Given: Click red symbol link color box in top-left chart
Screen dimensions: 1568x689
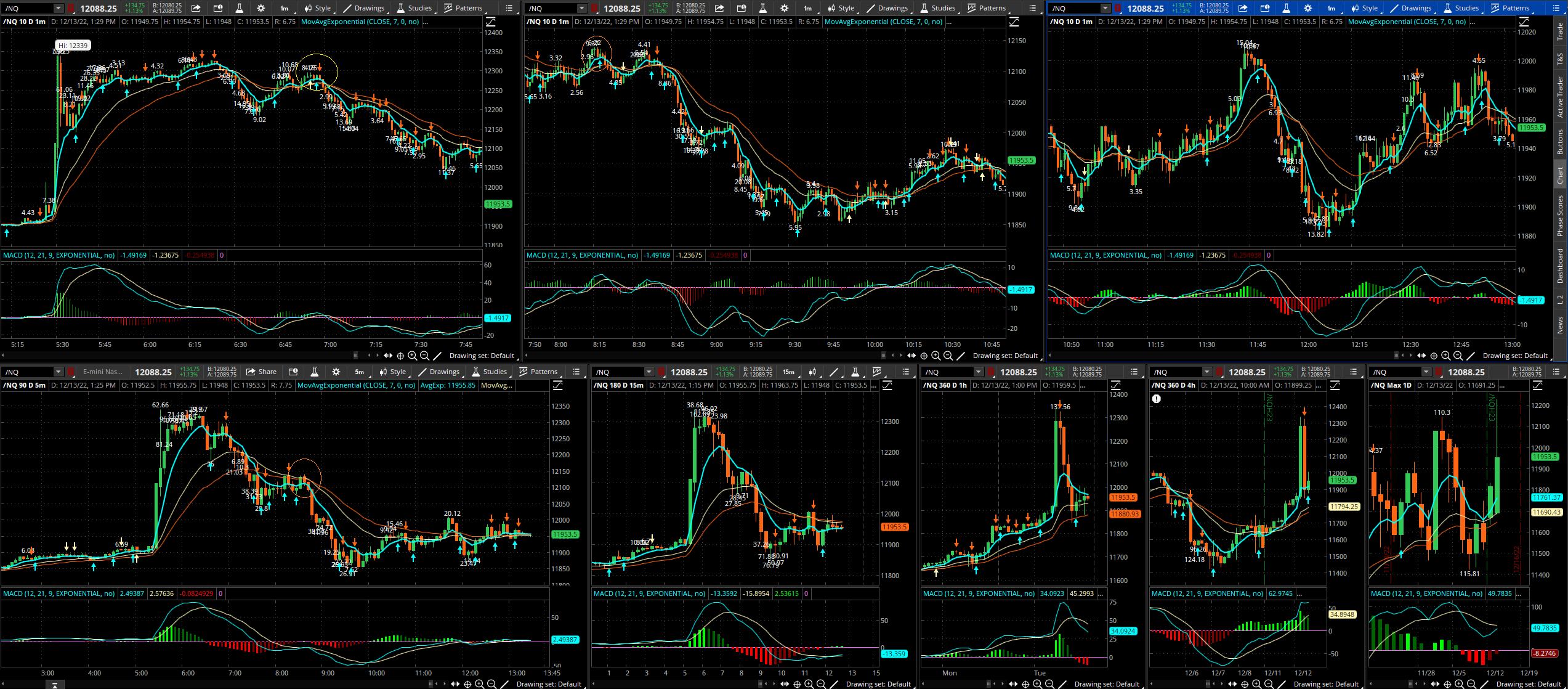Looking at the screenshot, I should (71, 9).
